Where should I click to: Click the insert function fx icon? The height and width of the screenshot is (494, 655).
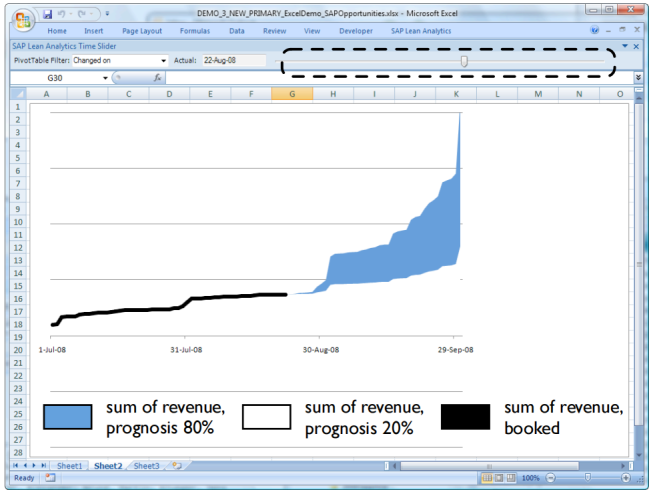pos(157,78)
